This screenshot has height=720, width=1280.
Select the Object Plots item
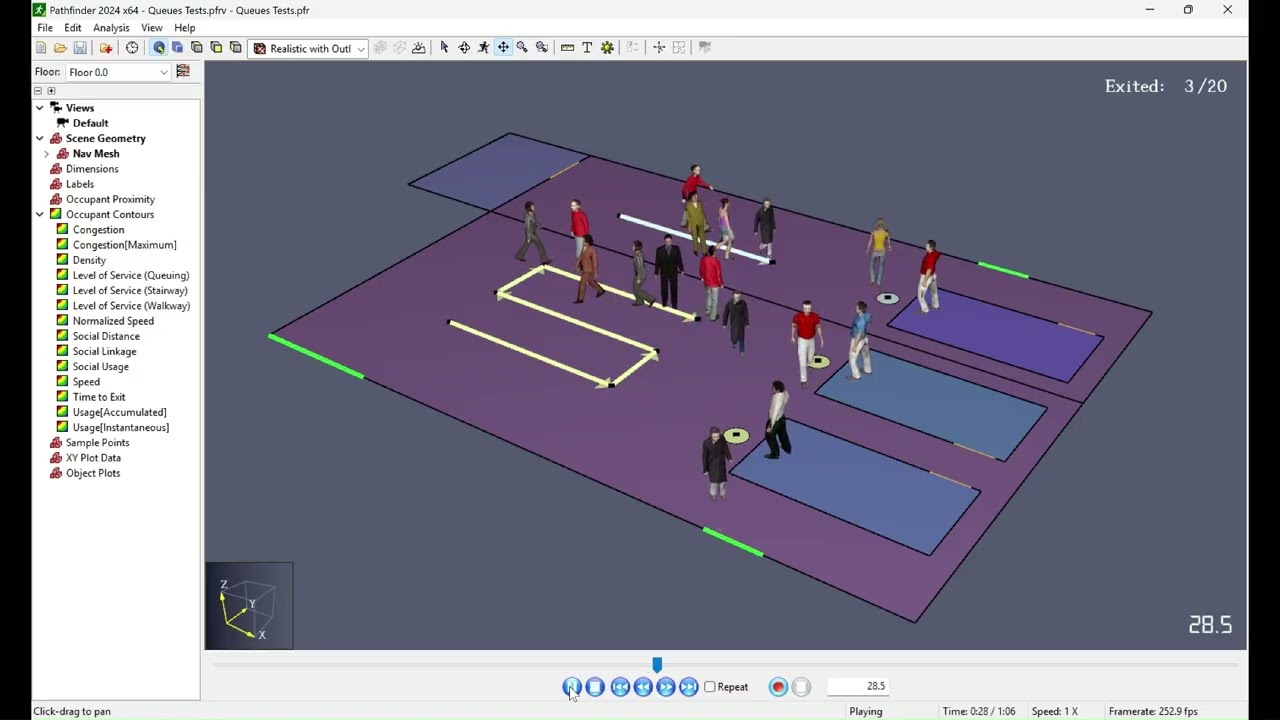[x=93, y=473]
